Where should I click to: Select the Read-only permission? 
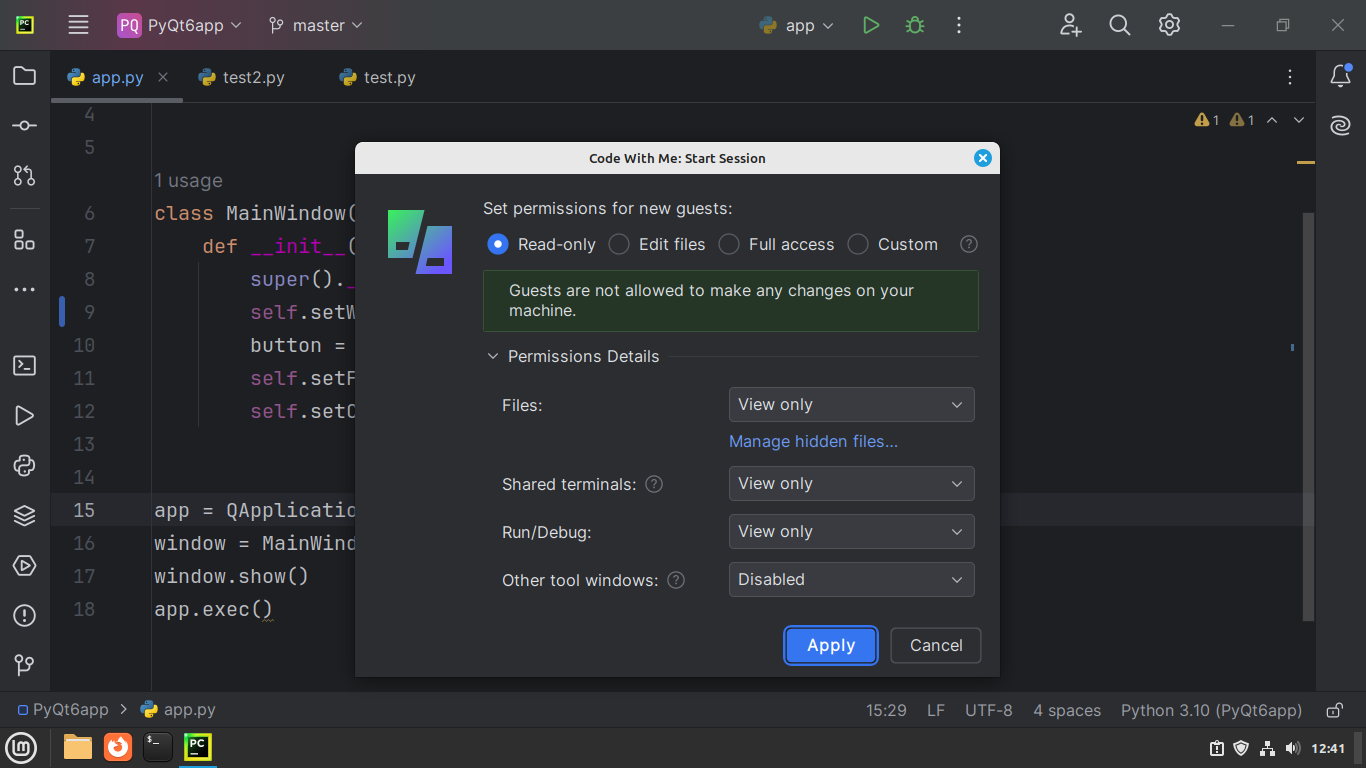(497, 244)
